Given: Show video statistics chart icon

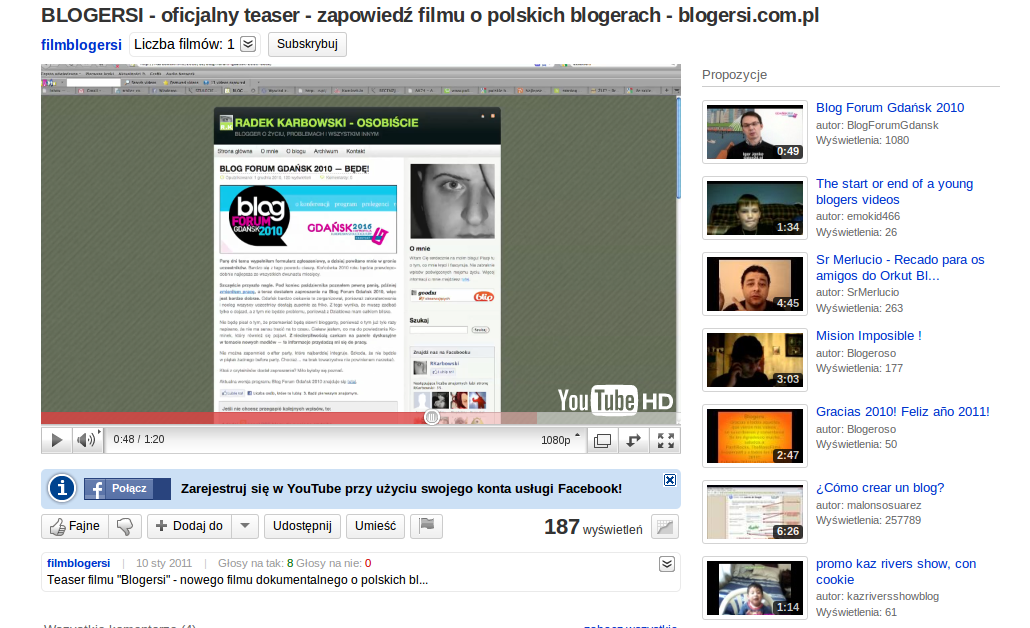Looking at the screenshot, I should 664,526.
